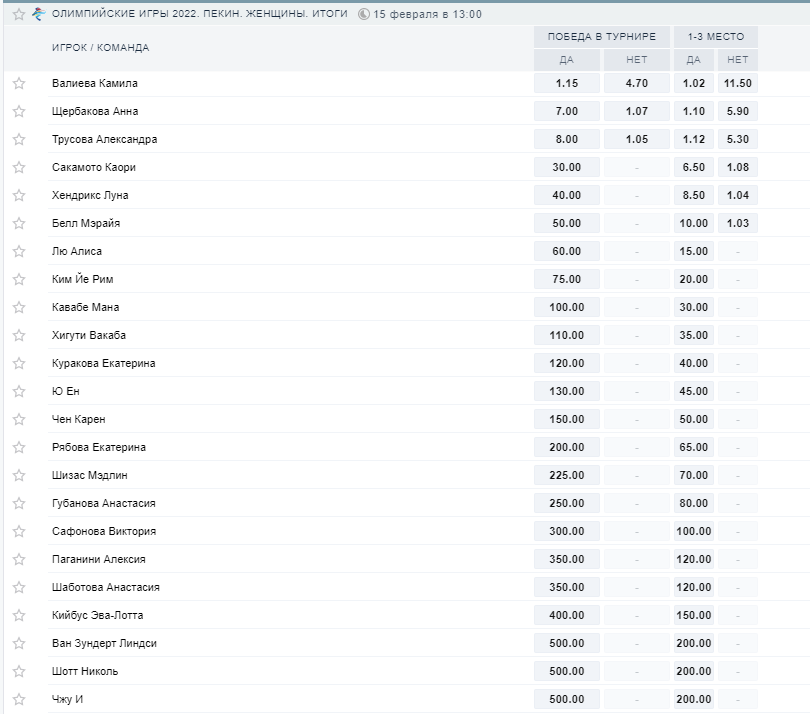Pick 4.70 odds against Валиева winning
This screenshot has height=714, width=810.
coord(636,84)
